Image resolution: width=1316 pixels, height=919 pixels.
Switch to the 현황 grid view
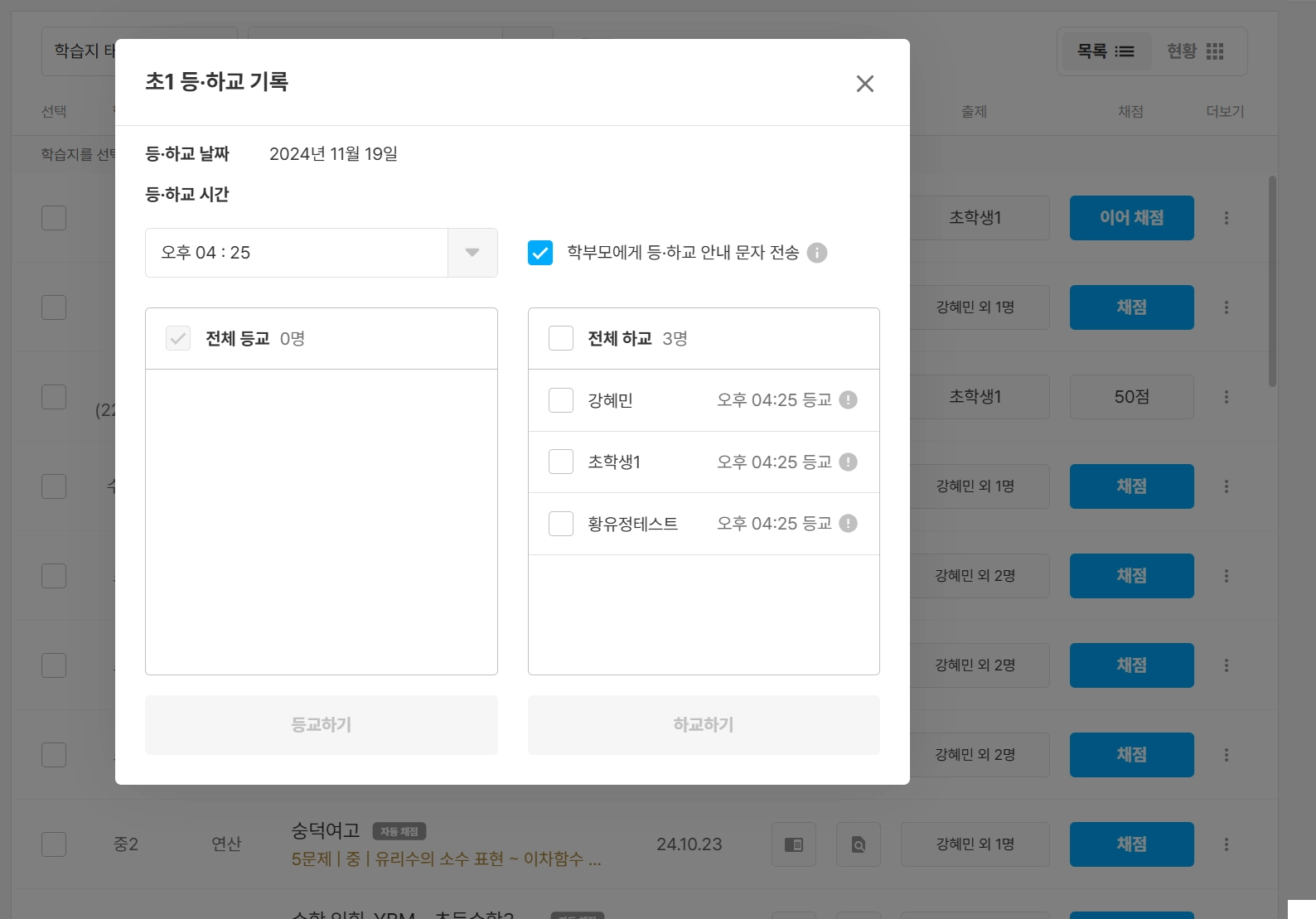click(x=1195, y=51)
